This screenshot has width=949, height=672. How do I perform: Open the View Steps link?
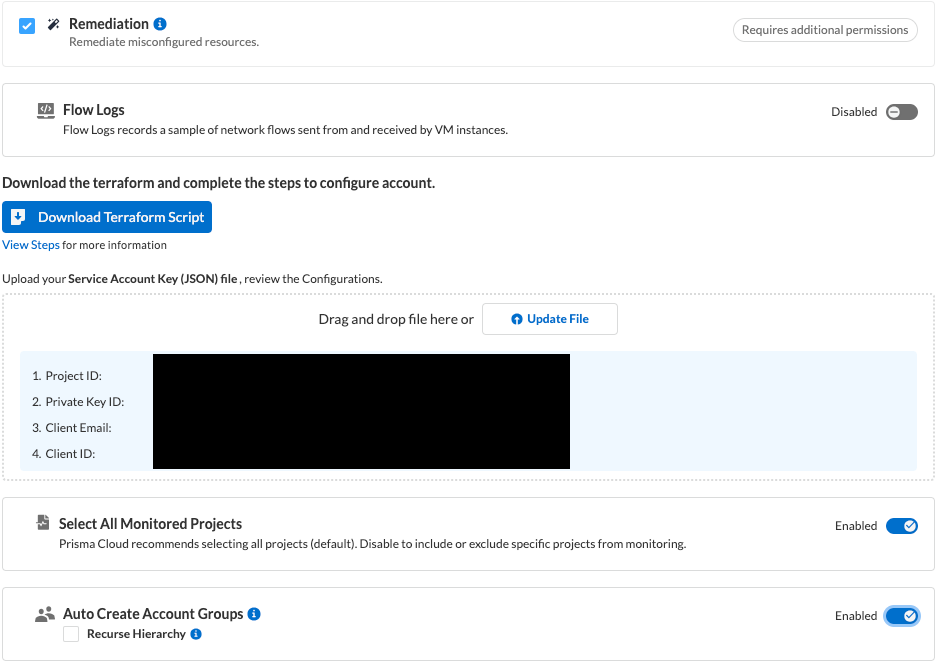coord(31,245)
